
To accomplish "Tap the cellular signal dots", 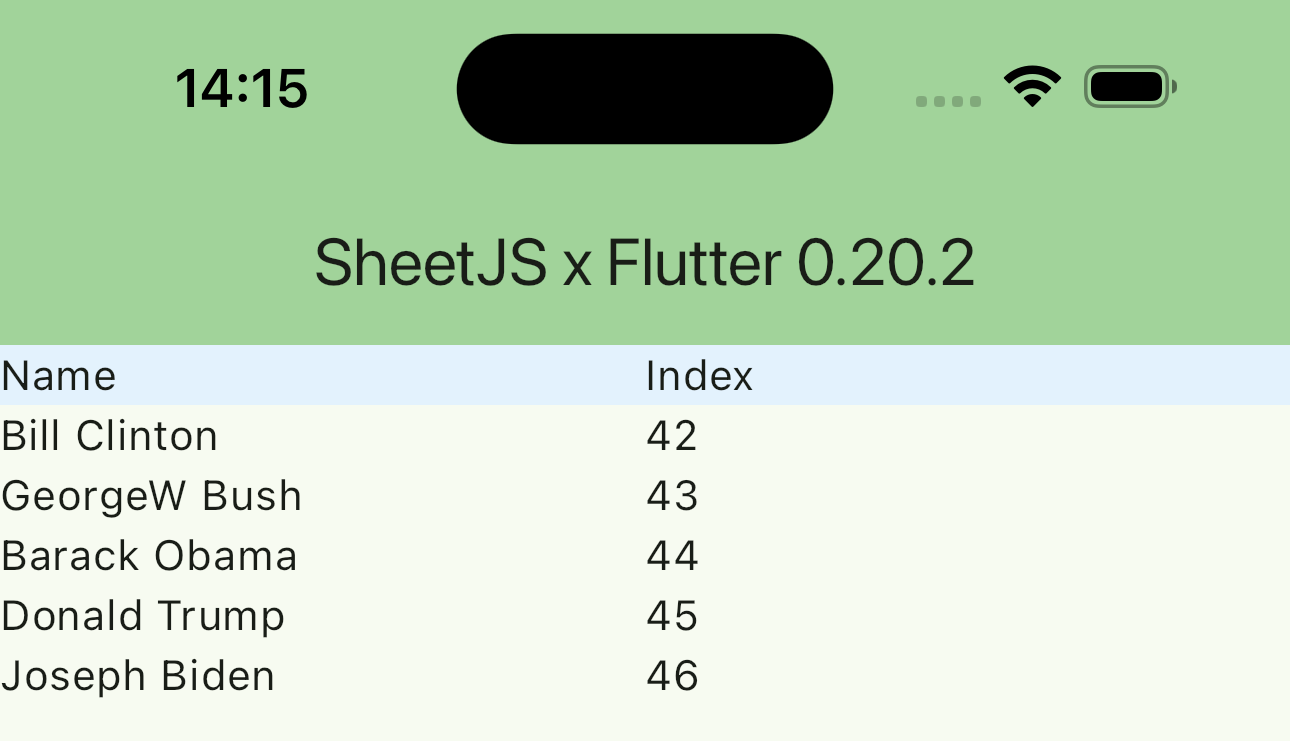I will [x=948, y=101].
